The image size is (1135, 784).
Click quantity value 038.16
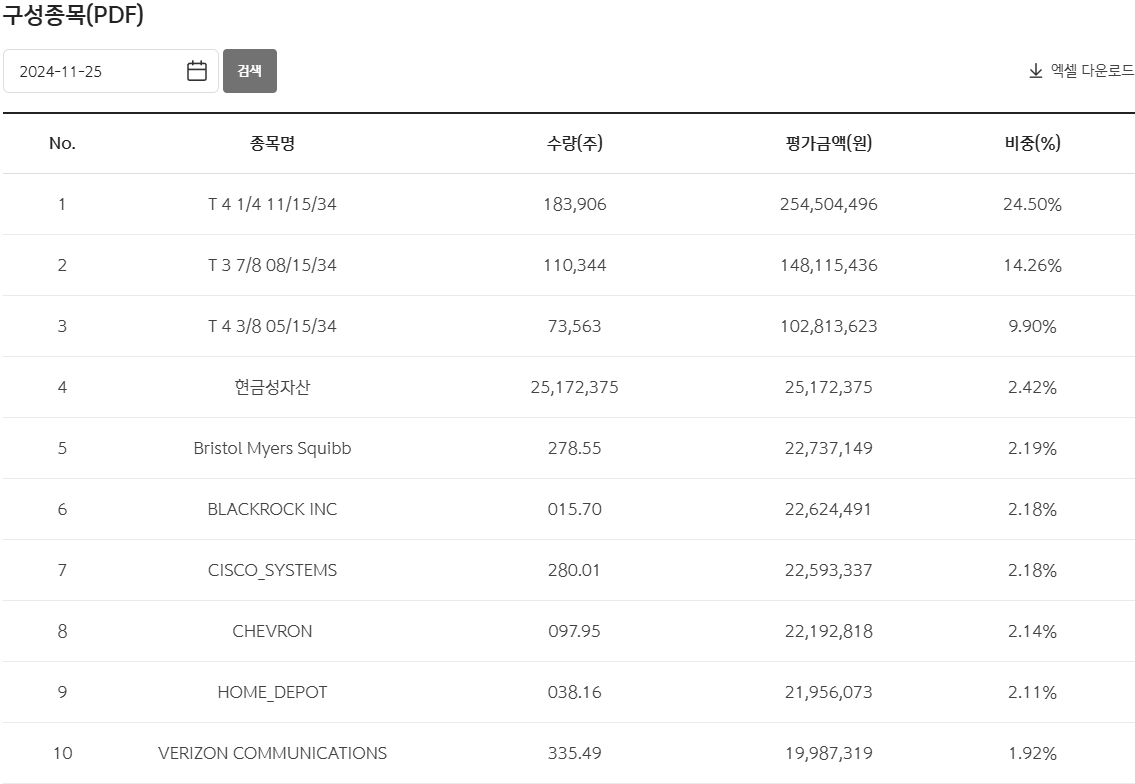(x=575, y=692)
